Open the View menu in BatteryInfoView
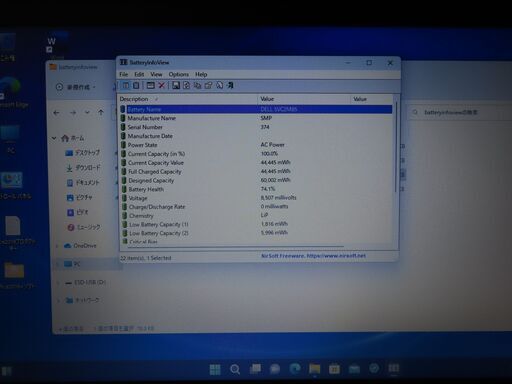 click(156, 74)
